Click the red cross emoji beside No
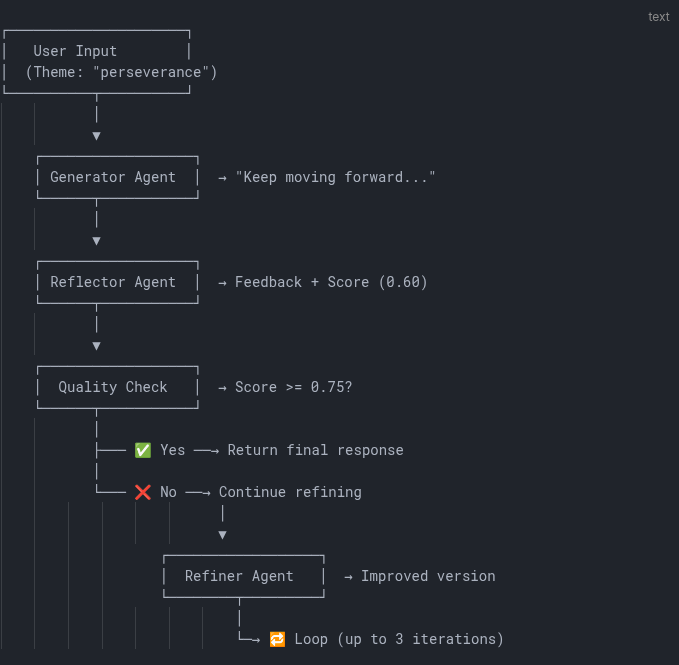 [143, 492]
